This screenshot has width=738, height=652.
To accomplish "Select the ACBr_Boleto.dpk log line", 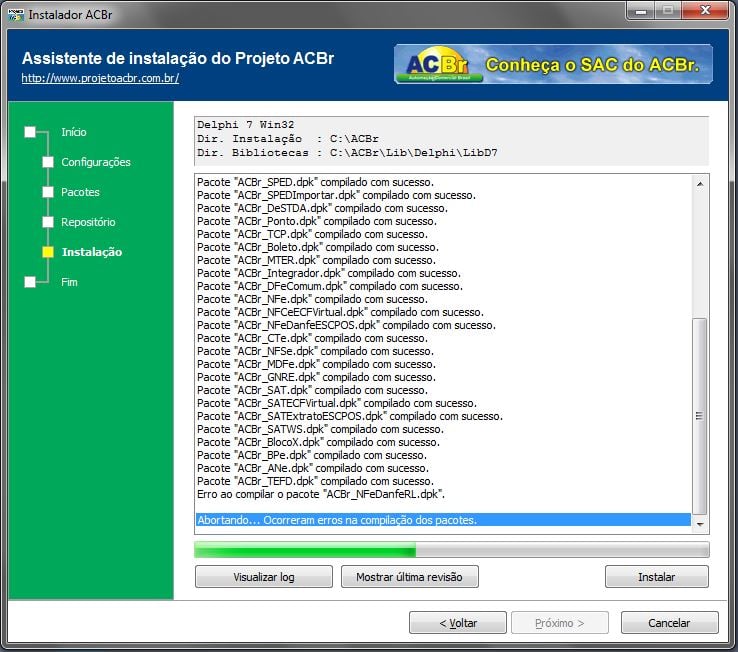I will (318, 247).
